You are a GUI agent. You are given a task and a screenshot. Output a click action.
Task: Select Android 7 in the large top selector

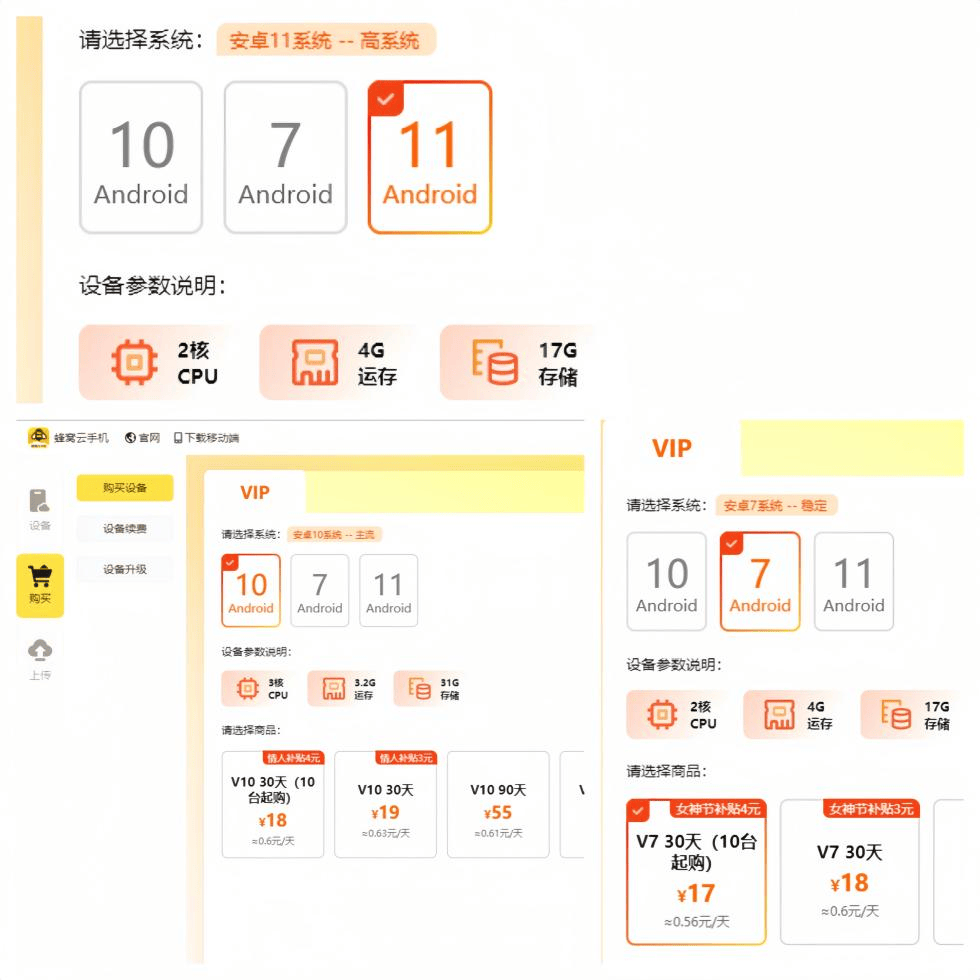coord(286,157)
